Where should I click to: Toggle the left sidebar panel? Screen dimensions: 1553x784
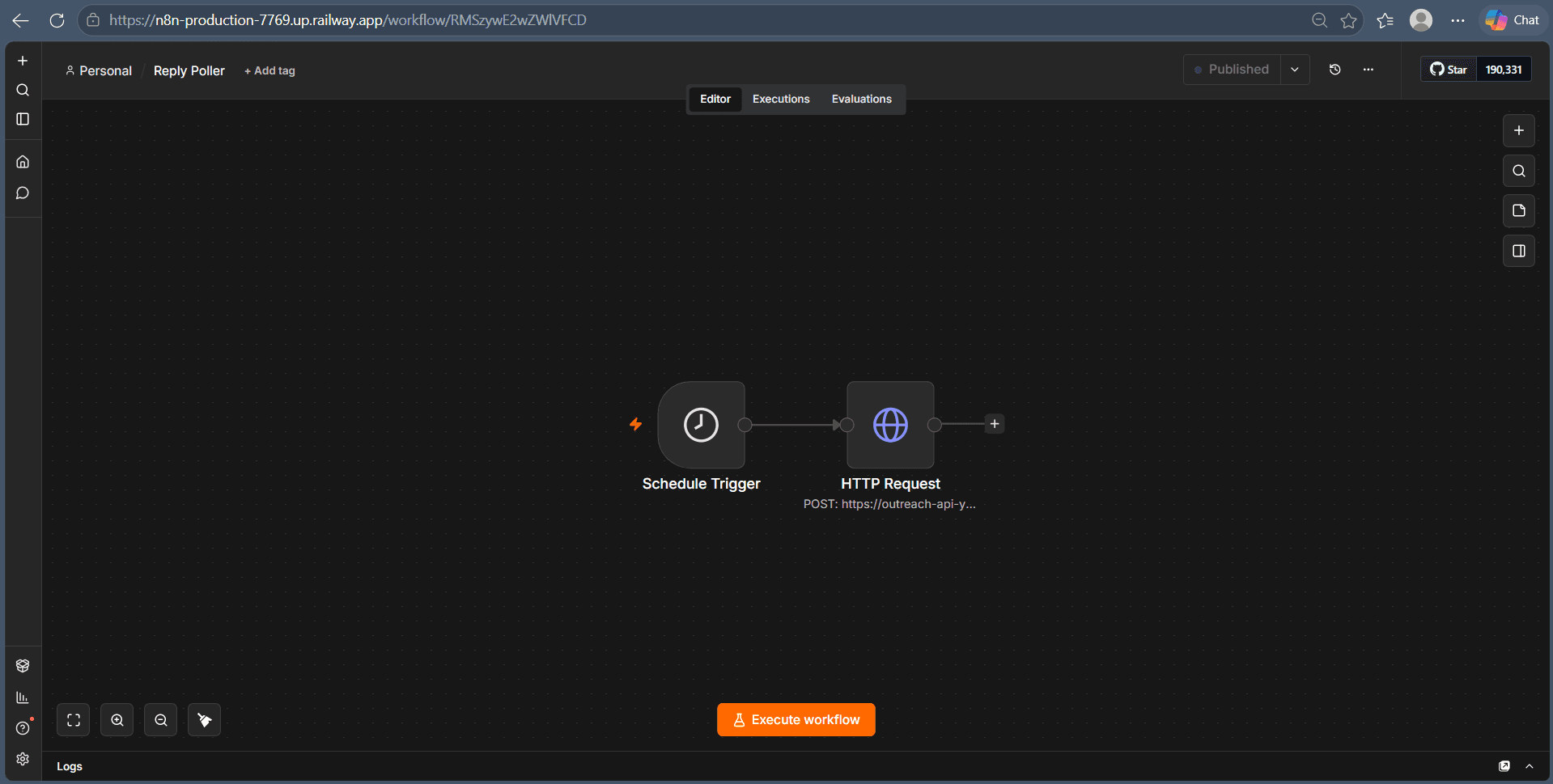point(23,119)
